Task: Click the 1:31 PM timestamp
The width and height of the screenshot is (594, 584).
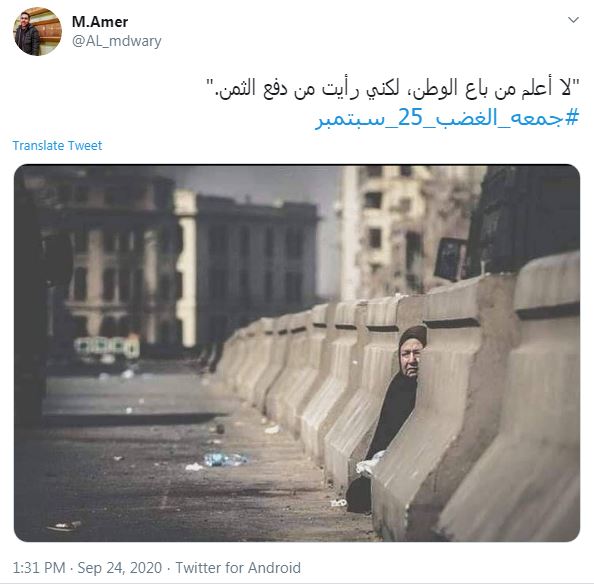Action: (x=39, y=568)
